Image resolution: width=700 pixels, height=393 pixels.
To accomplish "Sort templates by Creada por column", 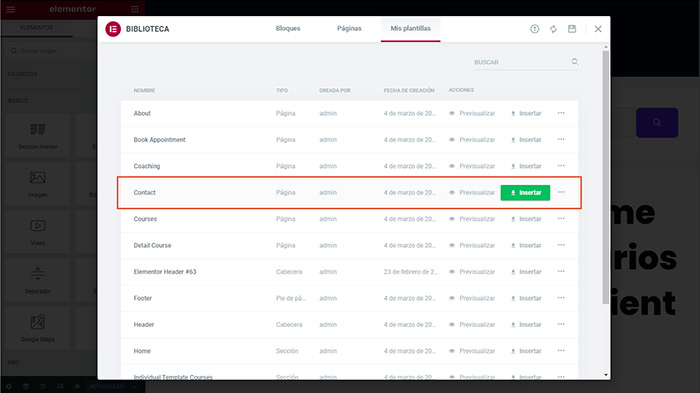I will tap(335, 90).
